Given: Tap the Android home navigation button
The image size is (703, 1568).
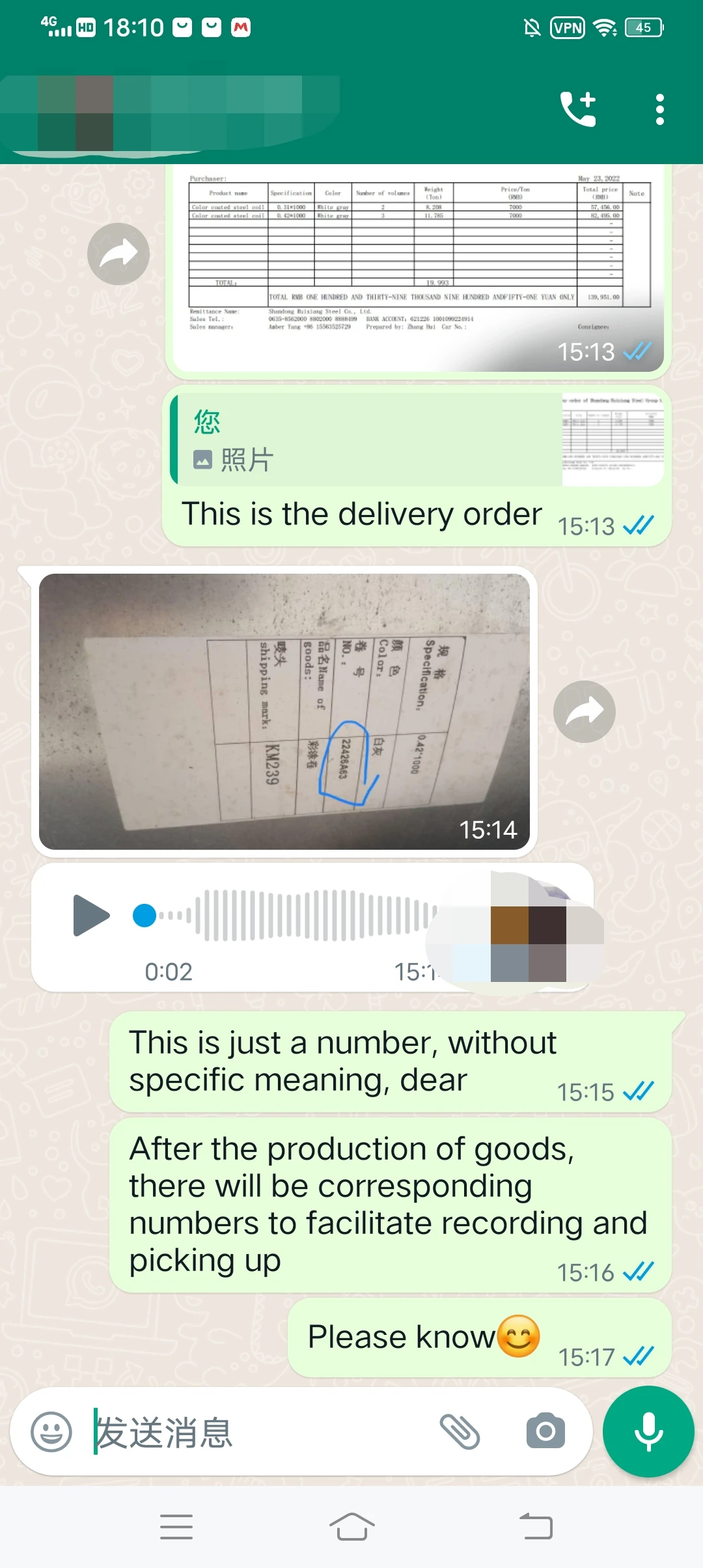Looking at the screenshot, I should (x=351, y=1527).
